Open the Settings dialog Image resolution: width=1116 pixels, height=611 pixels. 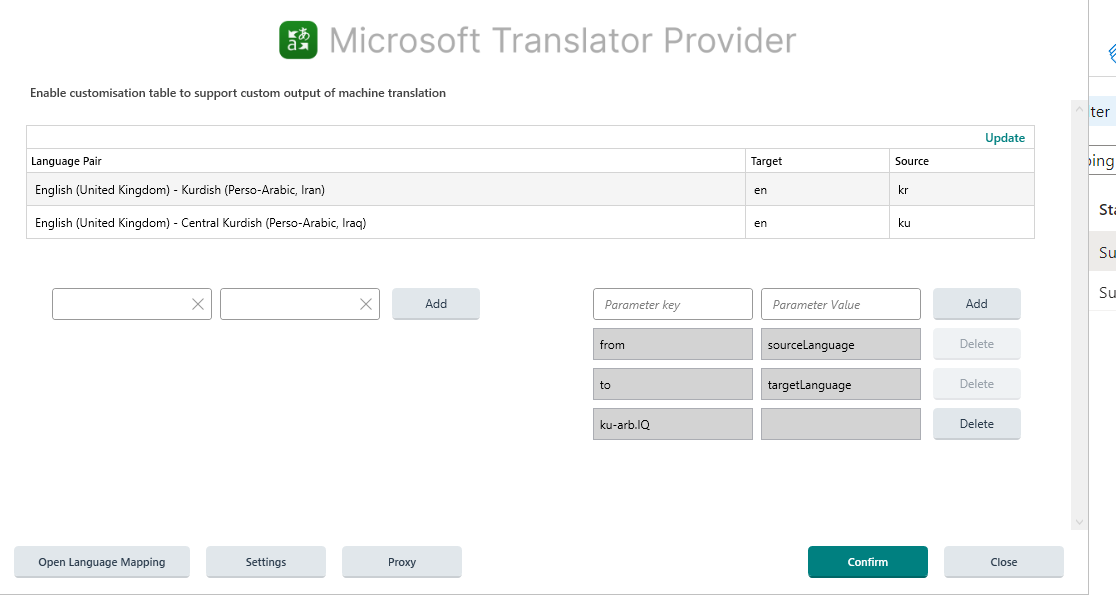[x=265, y=562]
